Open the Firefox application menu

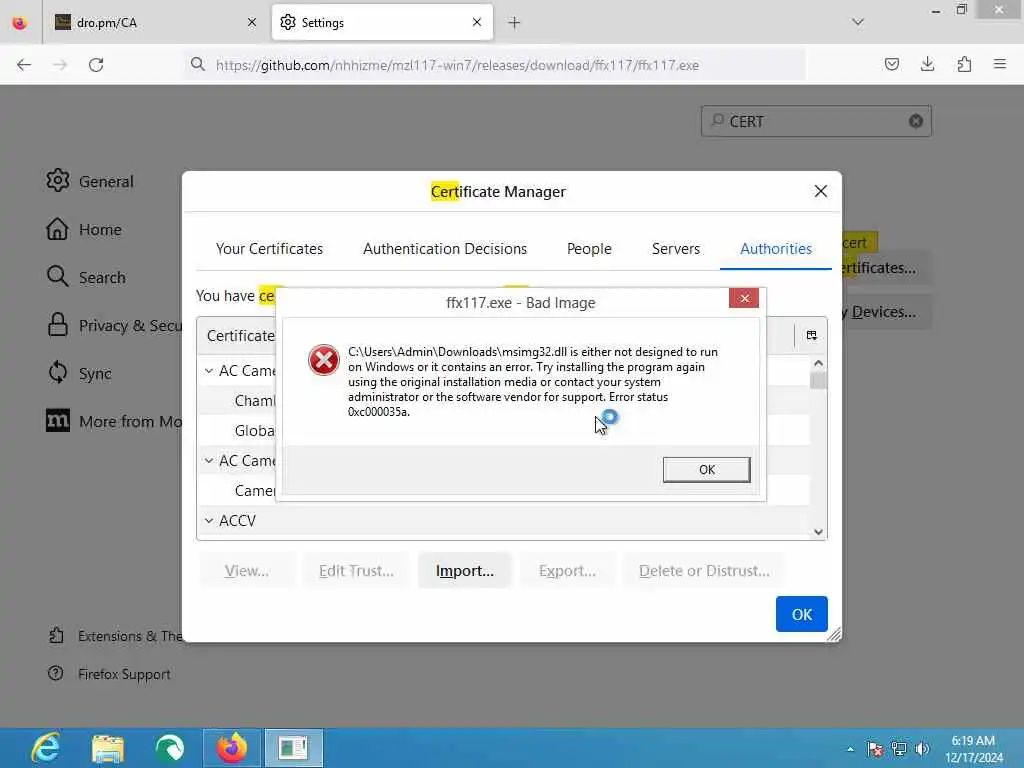click(x=1000, y=64)
